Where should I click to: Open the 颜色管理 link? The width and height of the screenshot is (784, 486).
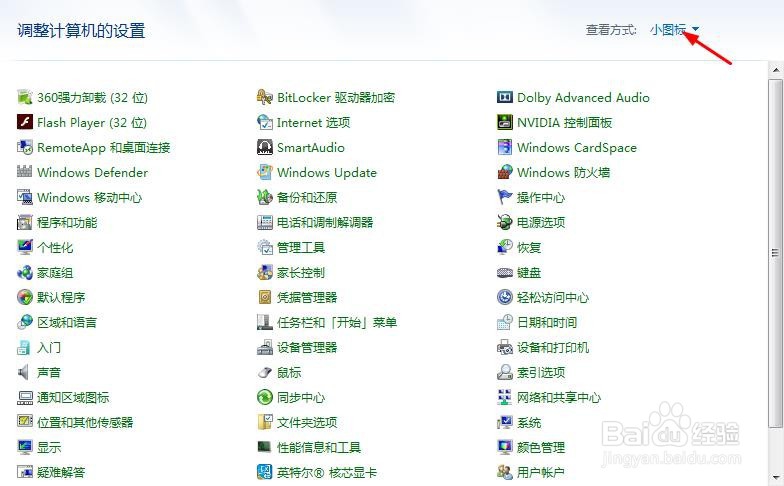(x=541, y=448)
